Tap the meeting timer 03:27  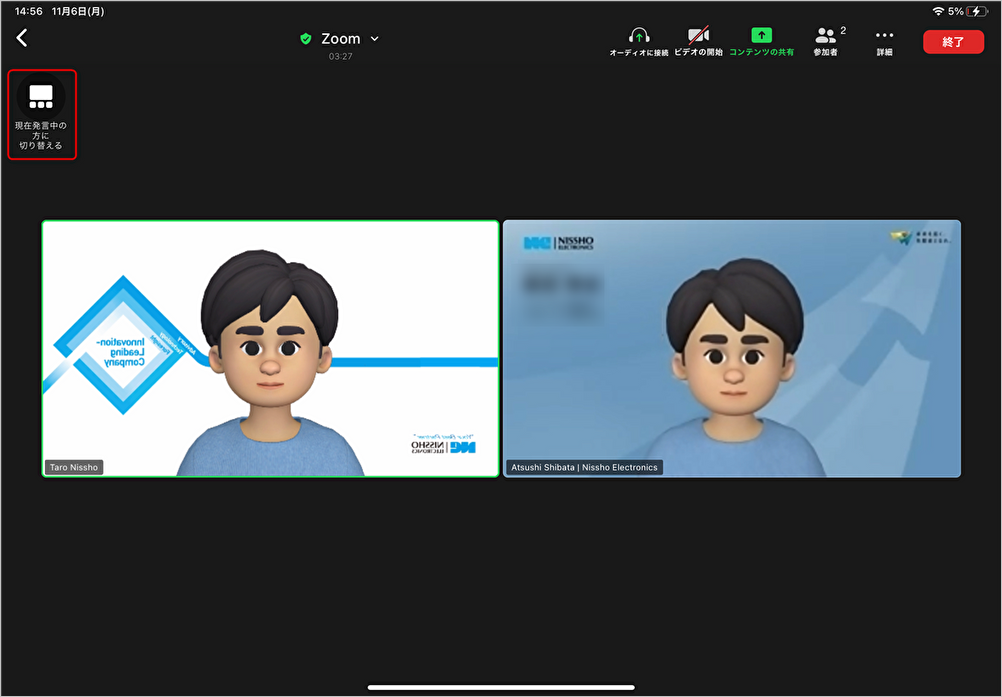(x=341, y=56)
